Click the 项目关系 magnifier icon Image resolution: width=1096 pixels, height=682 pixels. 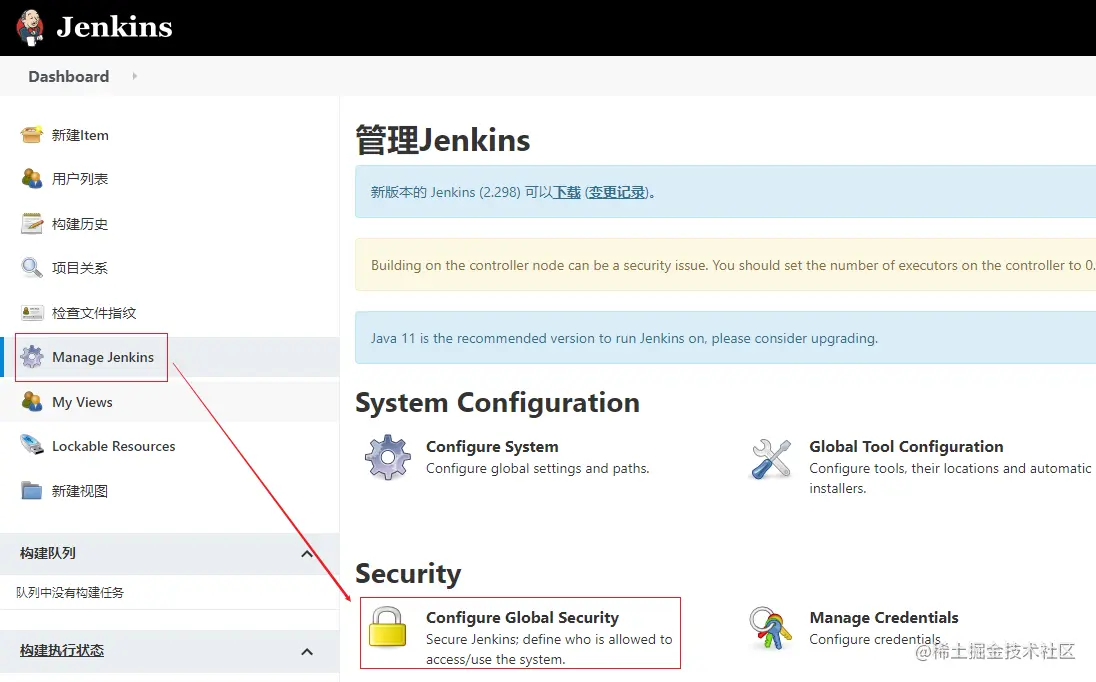coord(31,268)
